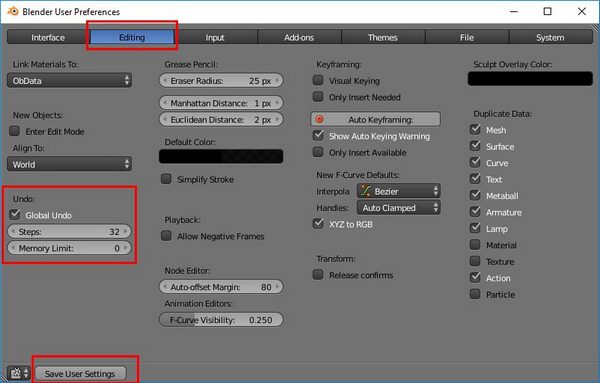Click the Eraser Radius field
600x383 pixels.
click(221, 81)
